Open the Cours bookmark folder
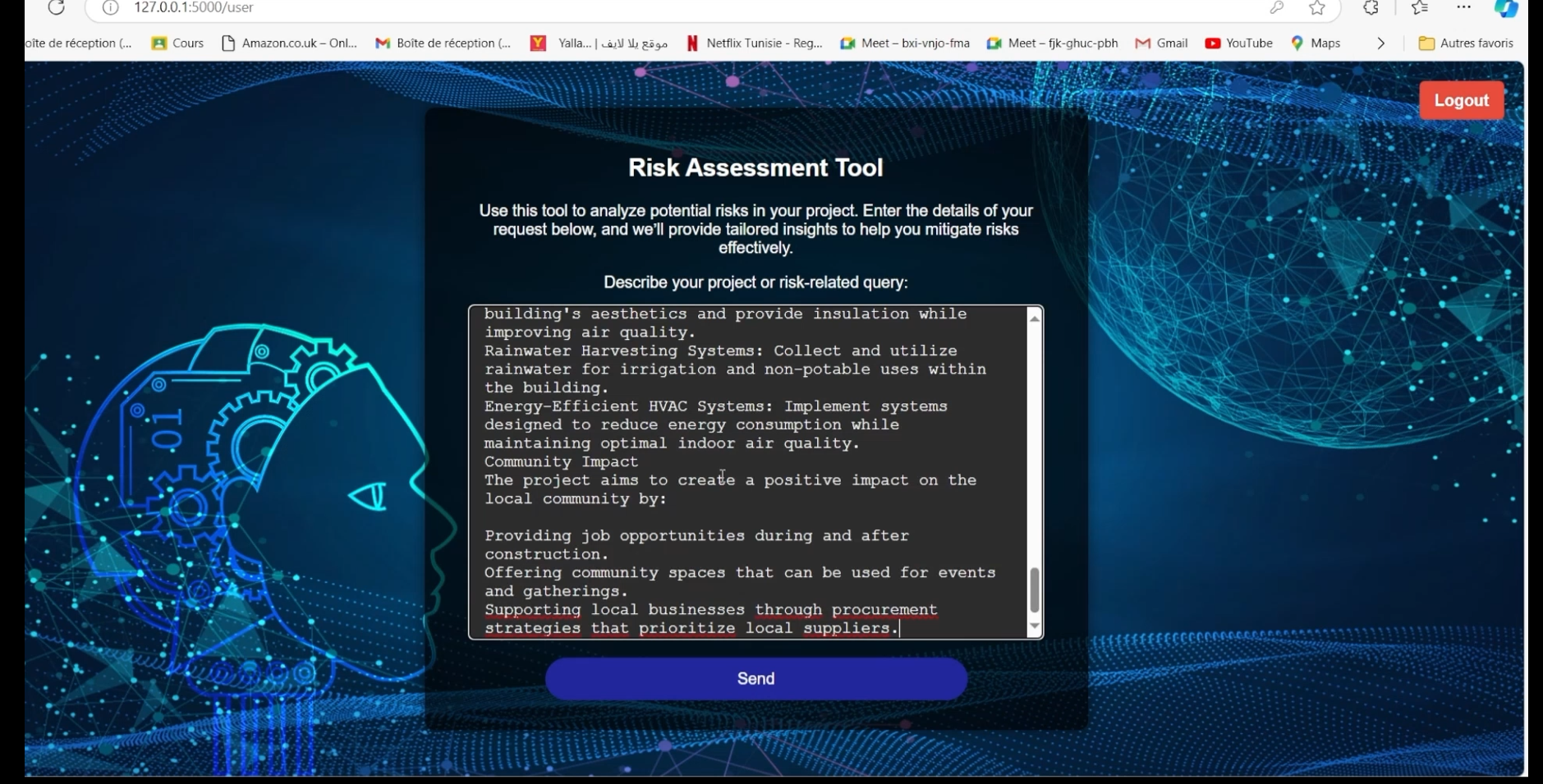 (x=177, y=44)
